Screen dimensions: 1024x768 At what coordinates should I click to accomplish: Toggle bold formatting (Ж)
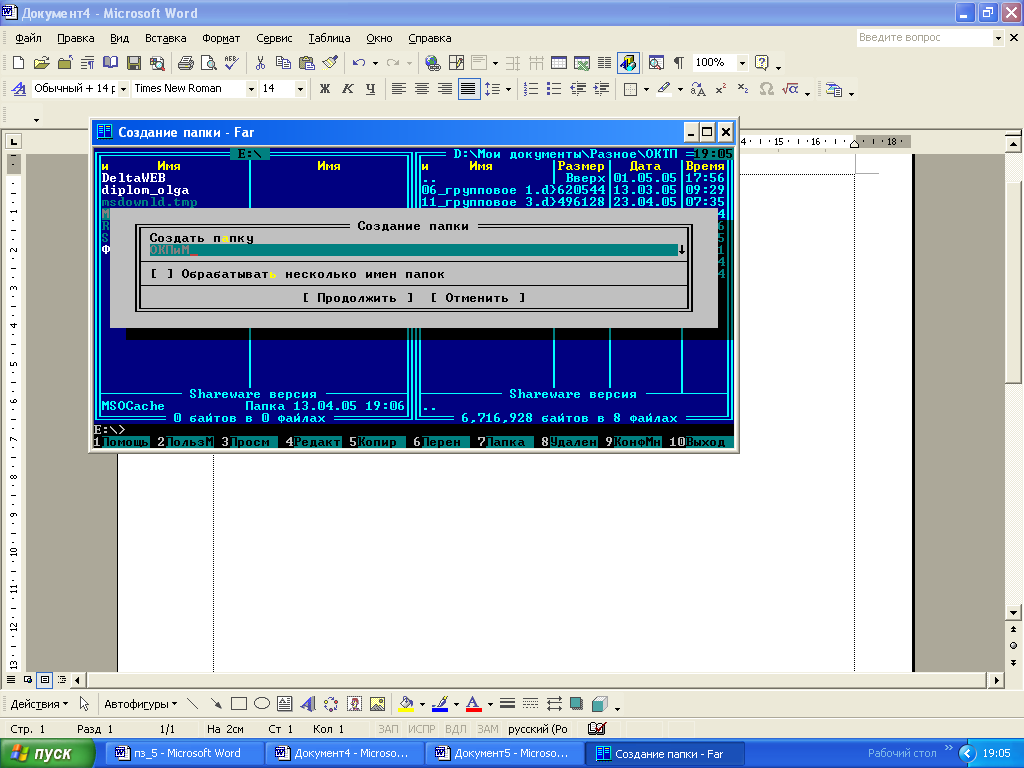coord(325,89)
